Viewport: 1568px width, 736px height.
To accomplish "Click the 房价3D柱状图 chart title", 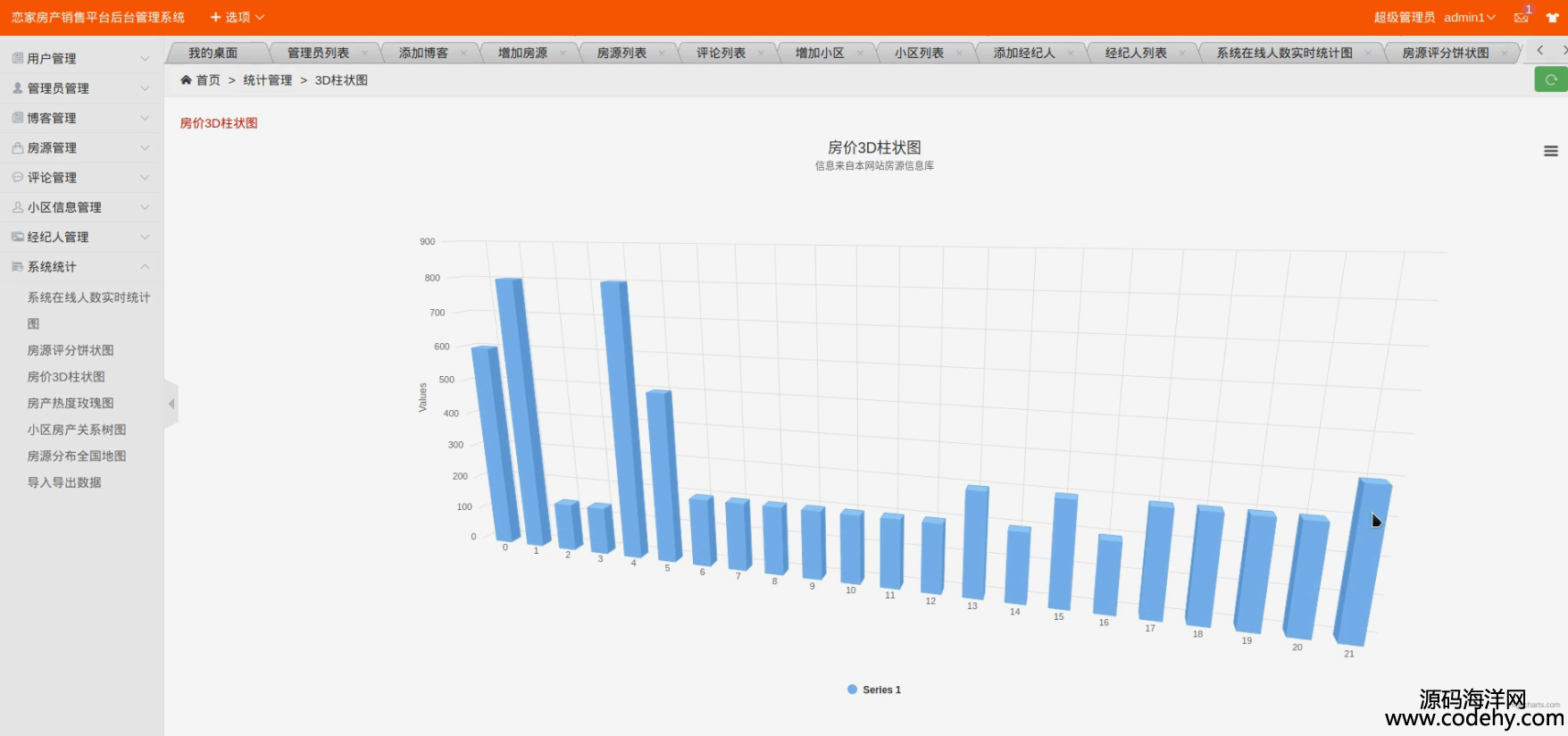I will [x=874, y=147].
